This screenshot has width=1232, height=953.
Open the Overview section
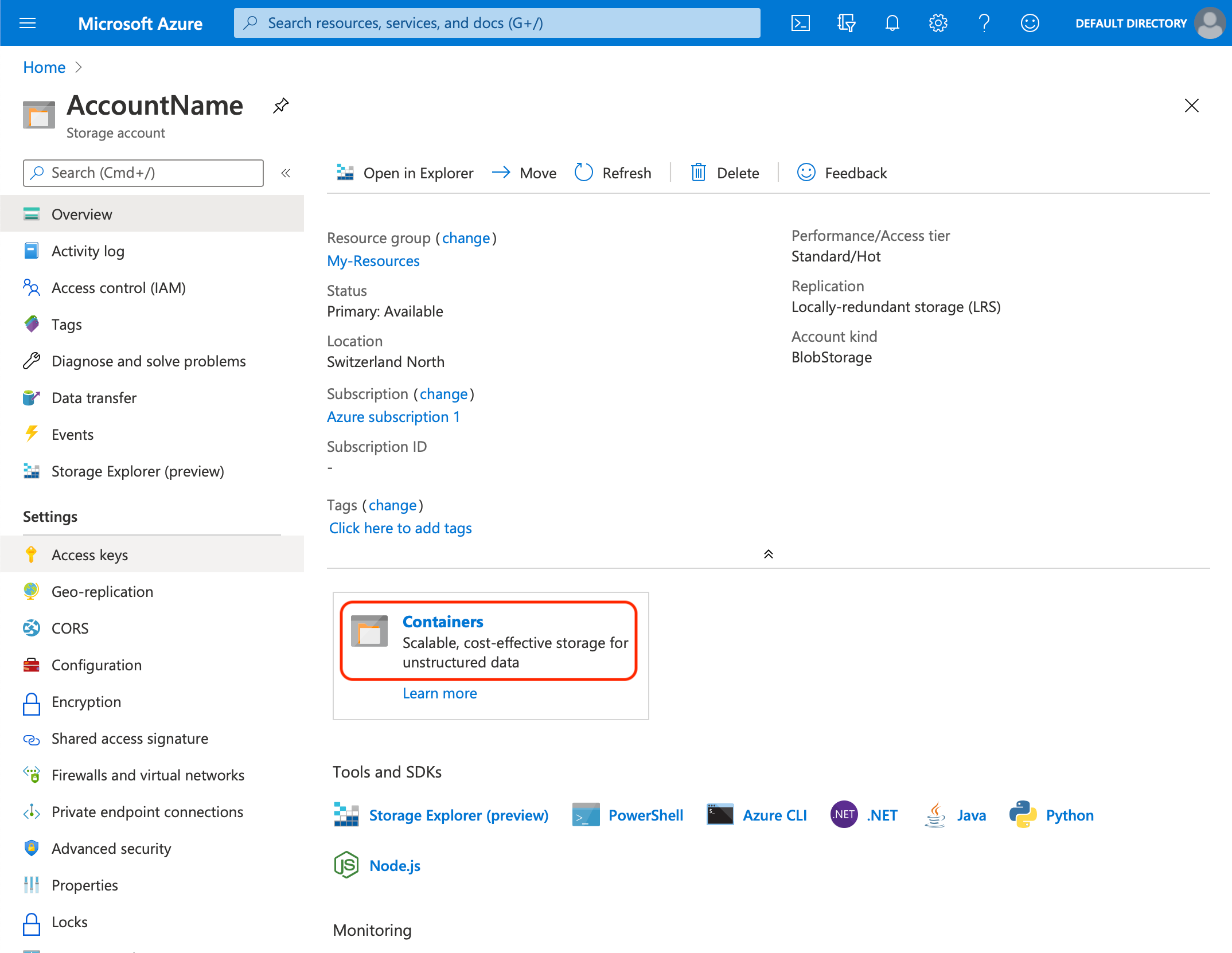click(81, 214)
